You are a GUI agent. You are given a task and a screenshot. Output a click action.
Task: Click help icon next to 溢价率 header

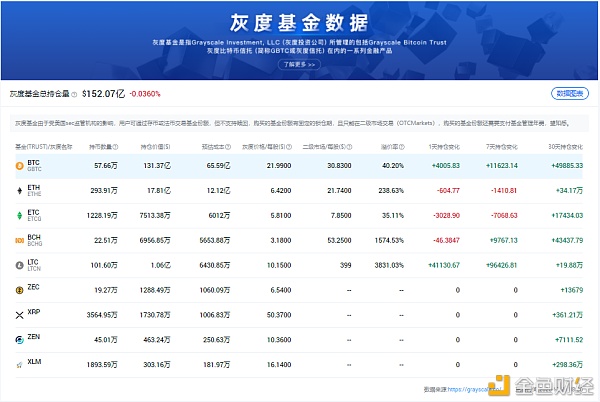coord(402,147)
